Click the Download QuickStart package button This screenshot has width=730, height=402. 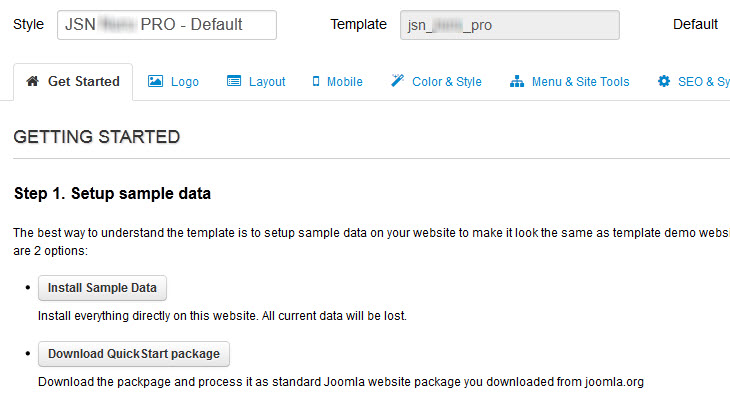pyautogui.click(x=135, y=354)
